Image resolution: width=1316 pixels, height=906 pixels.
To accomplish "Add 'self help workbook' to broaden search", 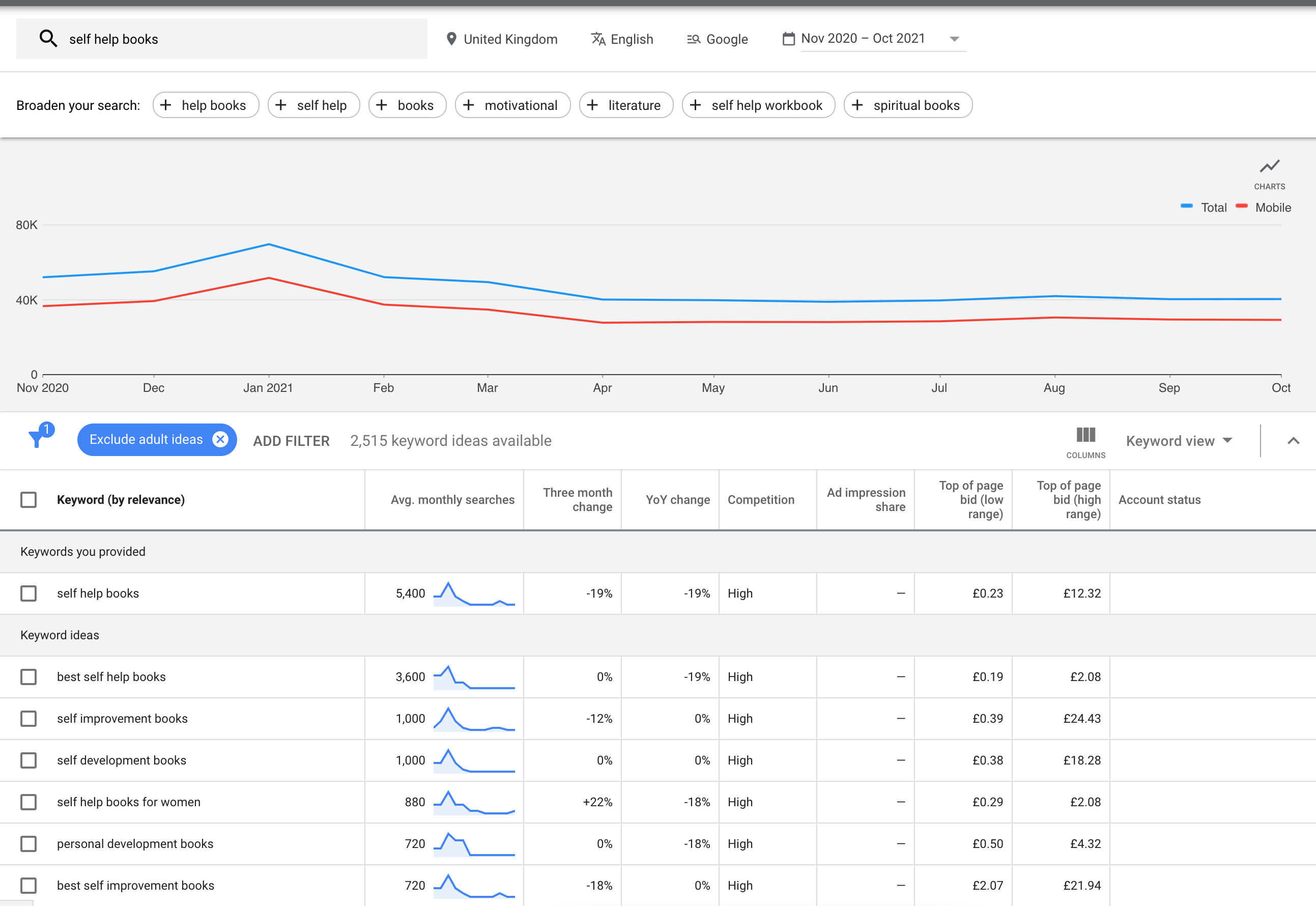I will (758, 105).
